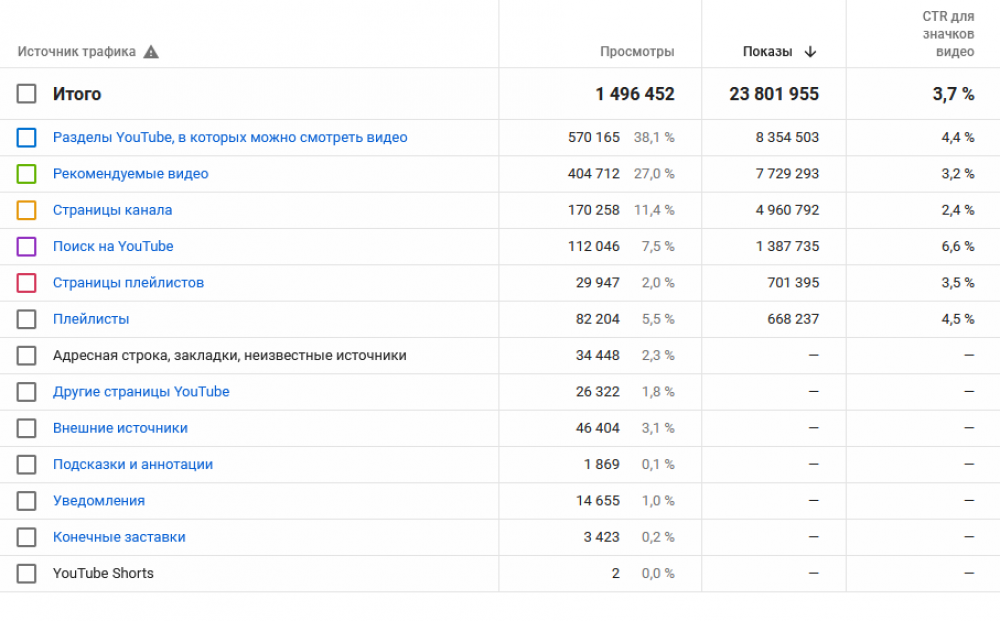Screen dimensions: 1000x621
Task: Toggle the blue checkbox for Разделы YouTube
Action: 27,138
